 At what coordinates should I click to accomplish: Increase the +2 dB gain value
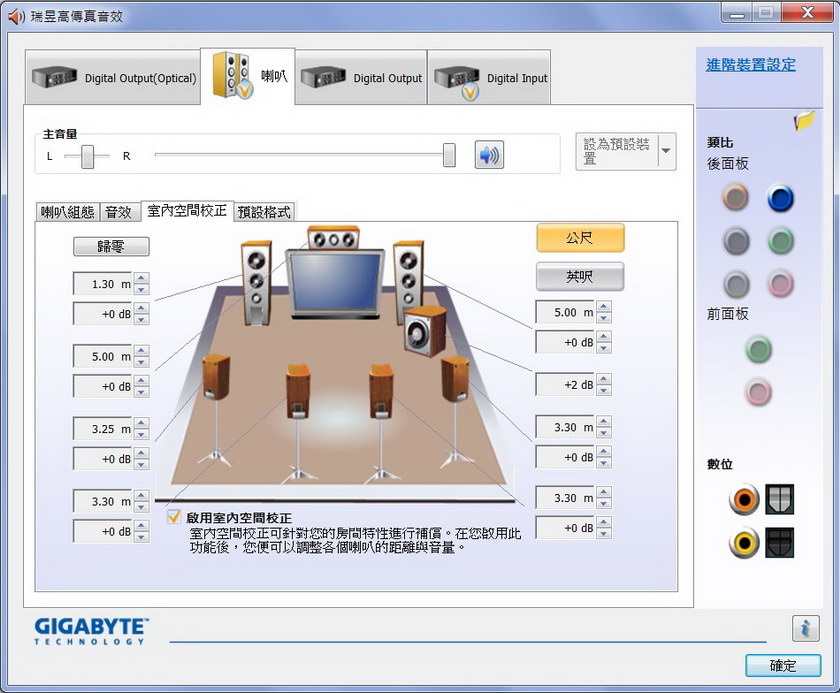(604, 379)
